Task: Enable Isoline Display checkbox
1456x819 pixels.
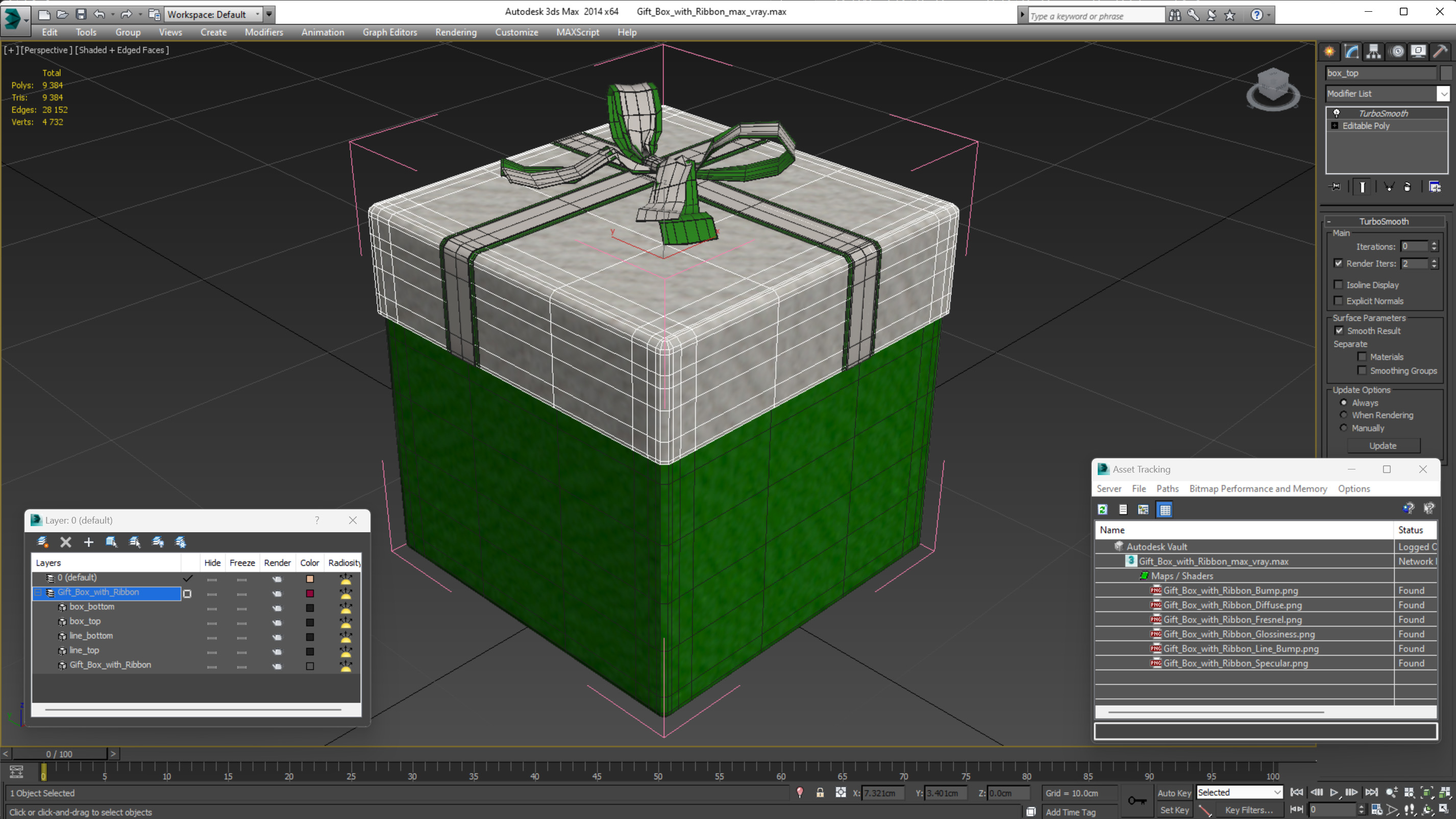Action: 1338,285
